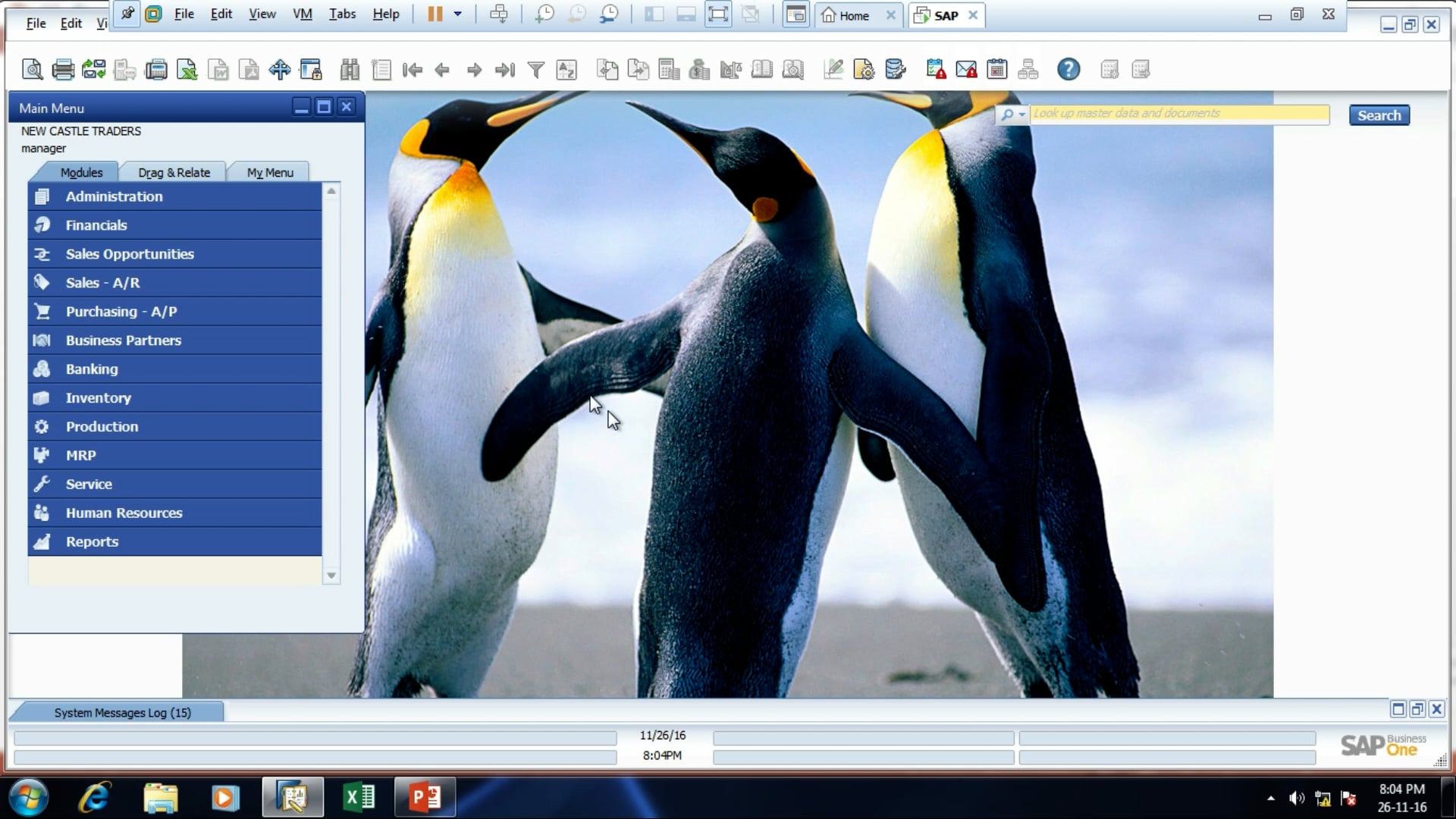Open Form Settings document-gear icon
The height and width of the screenshot is (819, 1456).
click(x=864, y=70)
